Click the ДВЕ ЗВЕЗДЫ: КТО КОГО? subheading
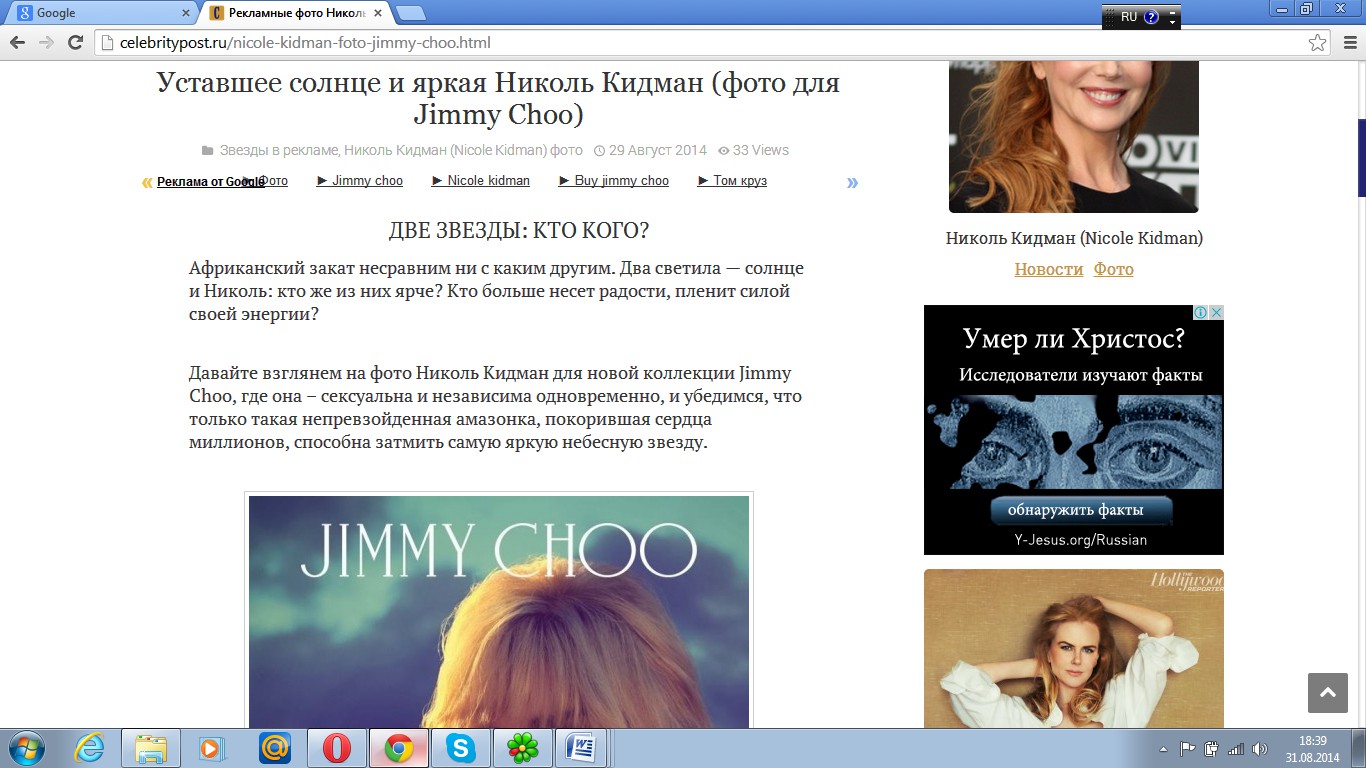Screen dimensions: 1366x768 coord(519,231)
